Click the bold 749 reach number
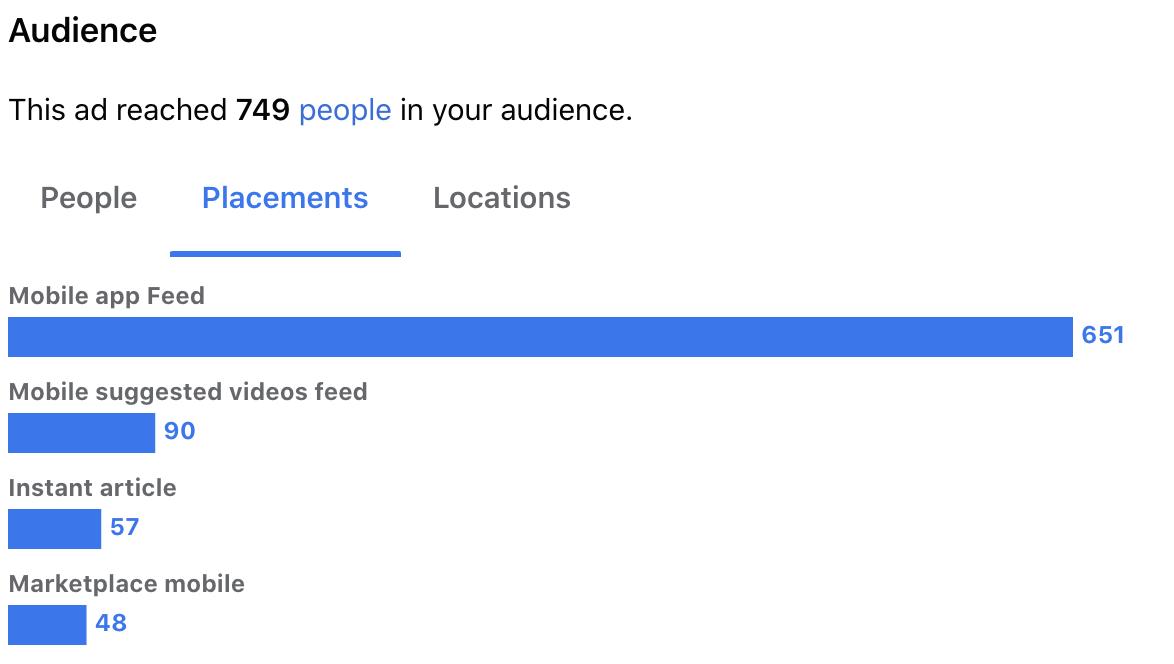This screenshot has height=664, width=1174. (x=262, y=110)
